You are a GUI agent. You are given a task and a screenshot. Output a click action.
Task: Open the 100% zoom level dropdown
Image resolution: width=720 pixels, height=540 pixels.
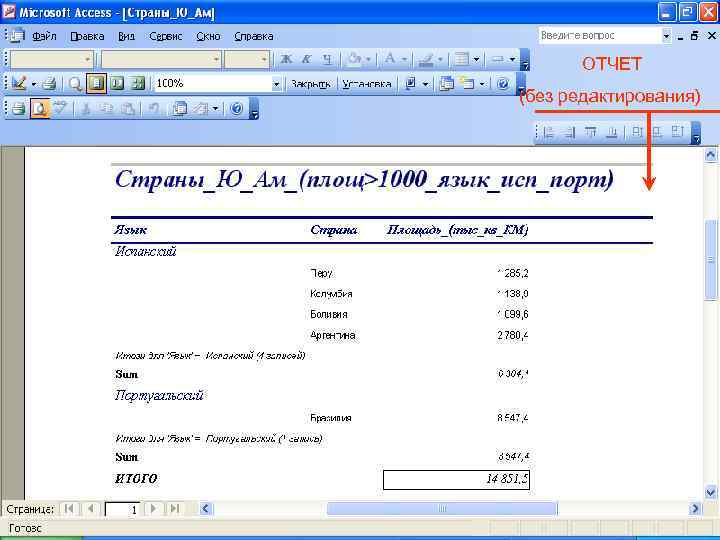click(x=276, y=84)
